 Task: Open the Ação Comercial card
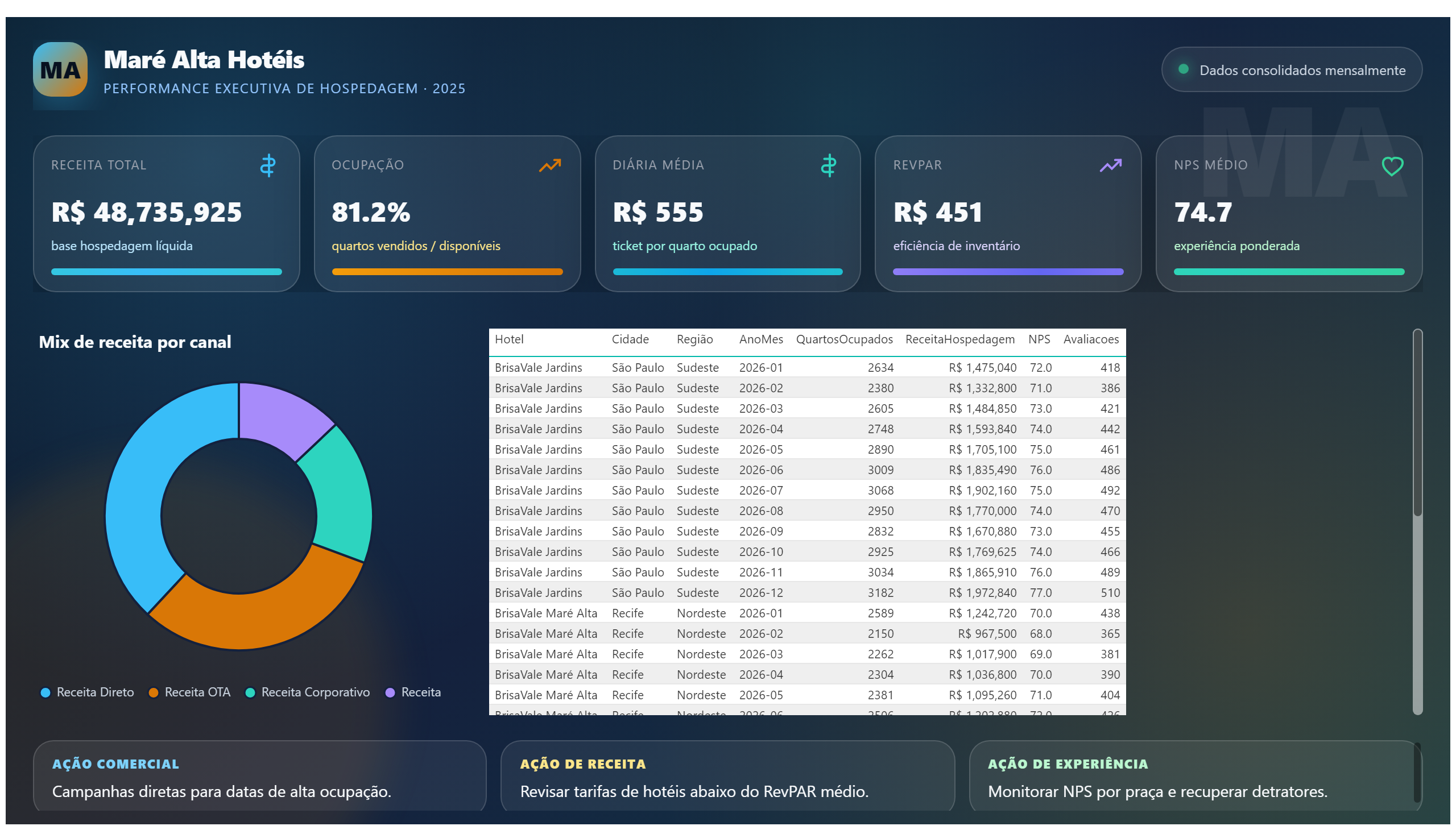coord(259,776)
